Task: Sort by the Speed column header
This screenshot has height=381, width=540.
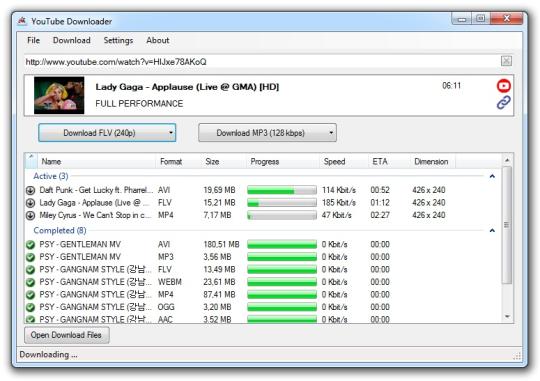Action: tap(343, 161)
